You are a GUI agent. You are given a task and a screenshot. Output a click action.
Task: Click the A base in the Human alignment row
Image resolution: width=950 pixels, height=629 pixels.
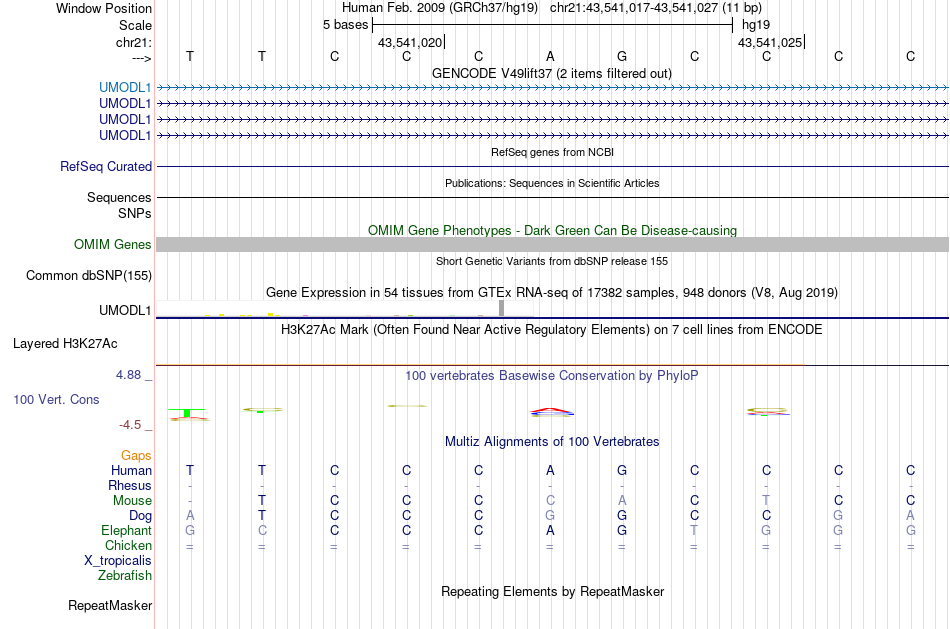pos(550,470)
